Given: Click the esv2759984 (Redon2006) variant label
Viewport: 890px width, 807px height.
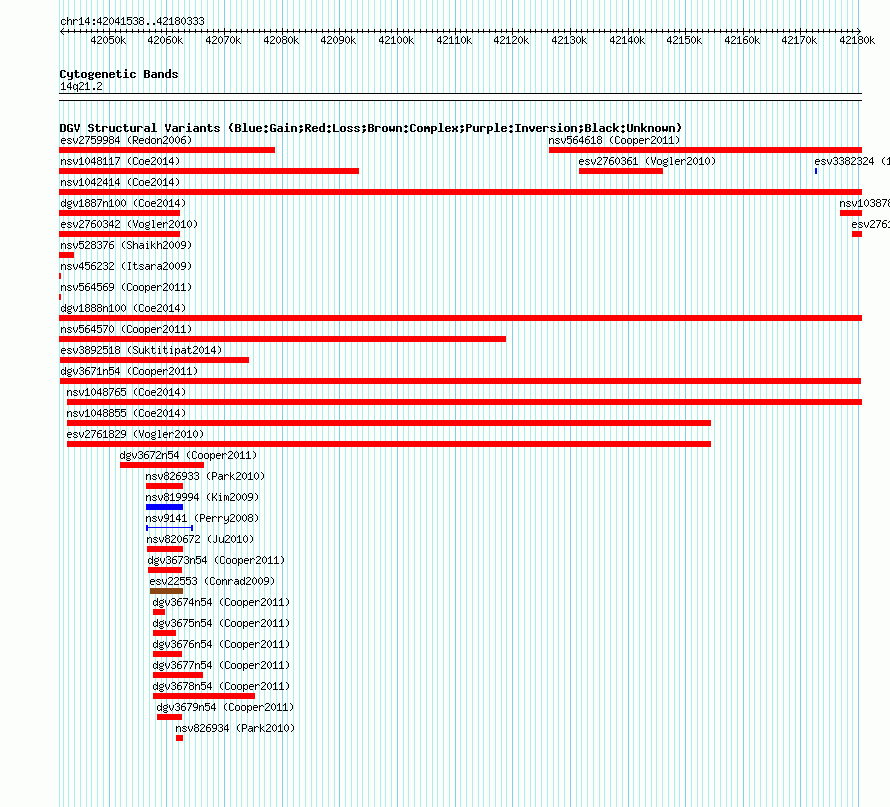Looking at the screenshot, I should click(126, 140).
